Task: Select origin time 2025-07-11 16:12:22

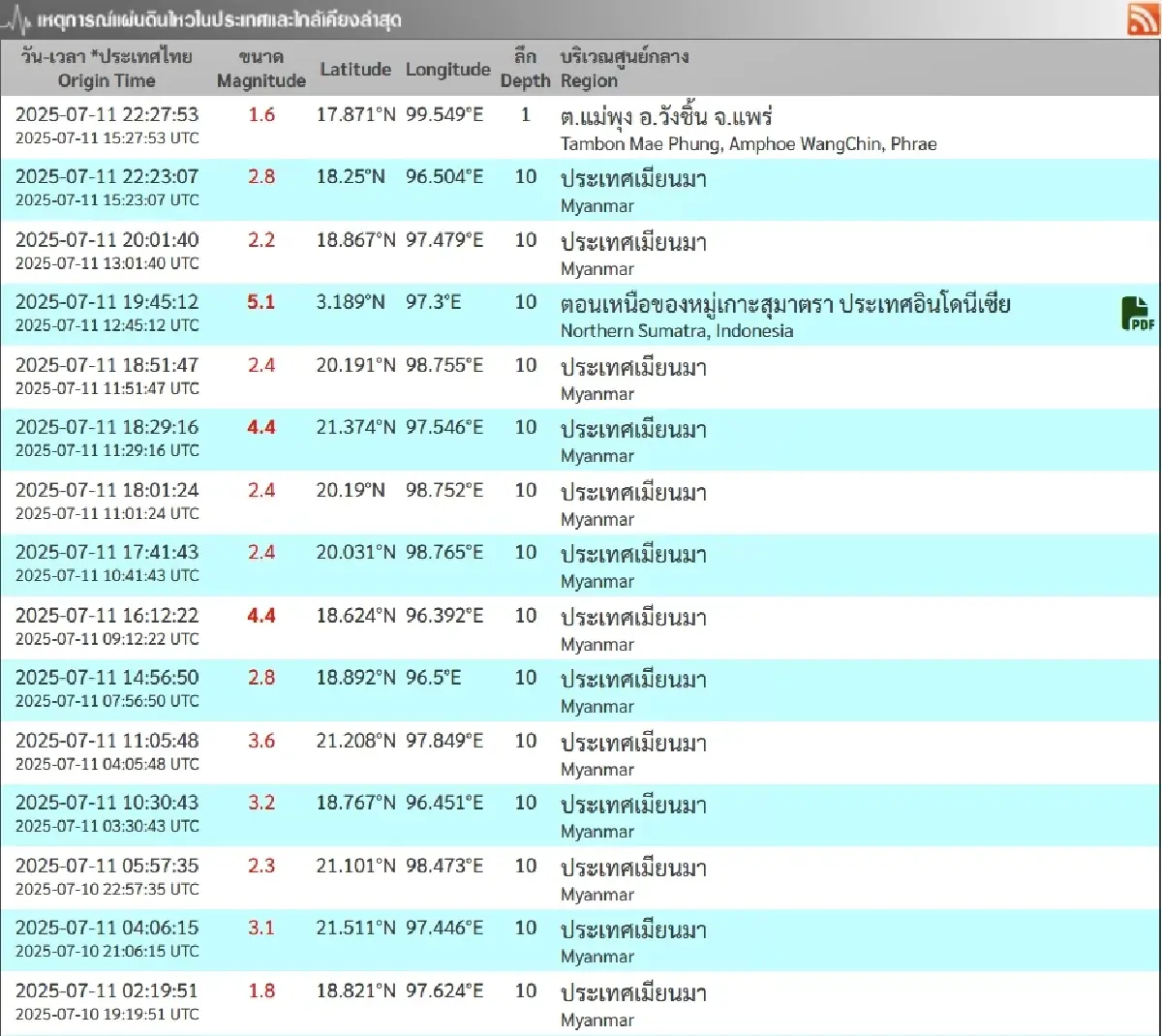Action: (x=107, y=615)
